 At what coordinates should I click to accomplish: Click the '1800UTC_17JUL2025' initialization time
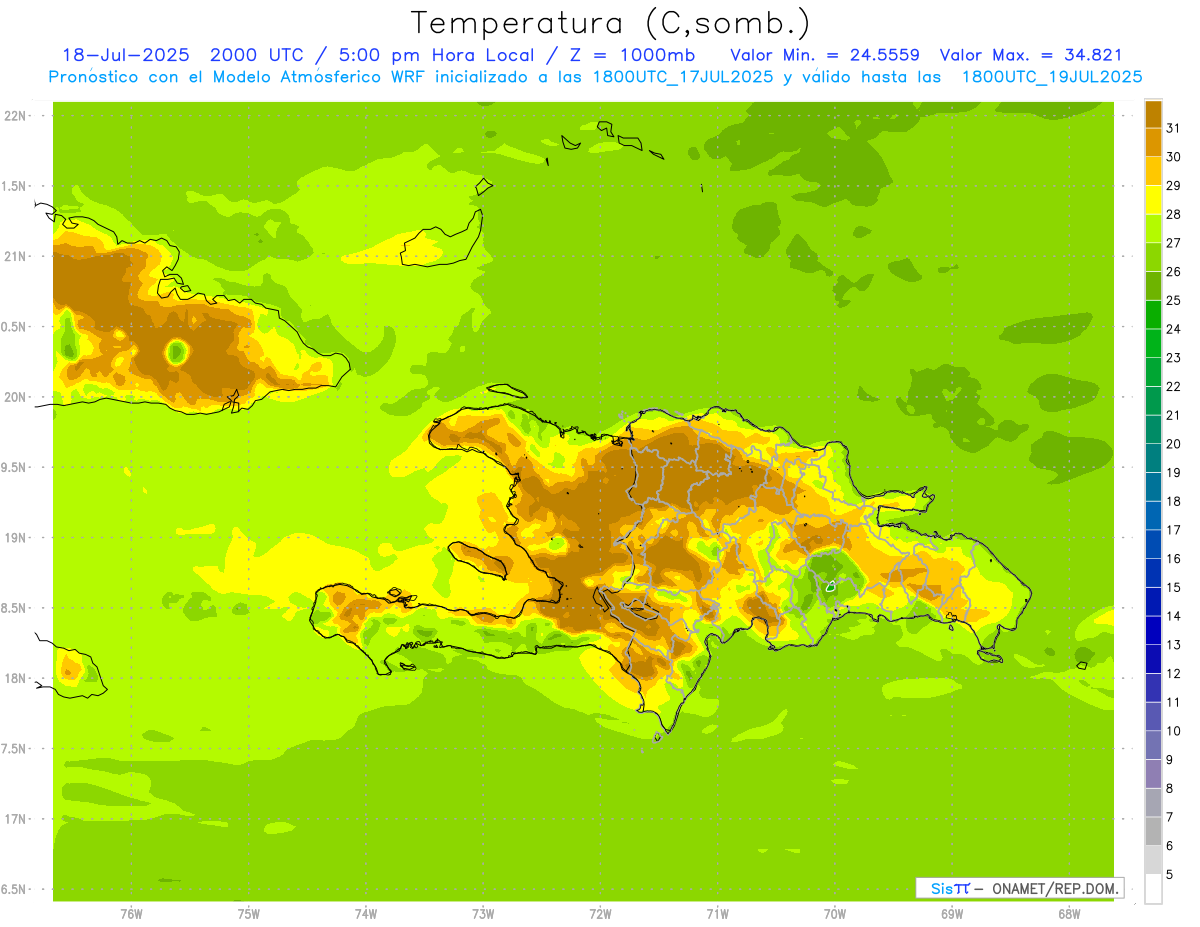click(x=683, y=77)
